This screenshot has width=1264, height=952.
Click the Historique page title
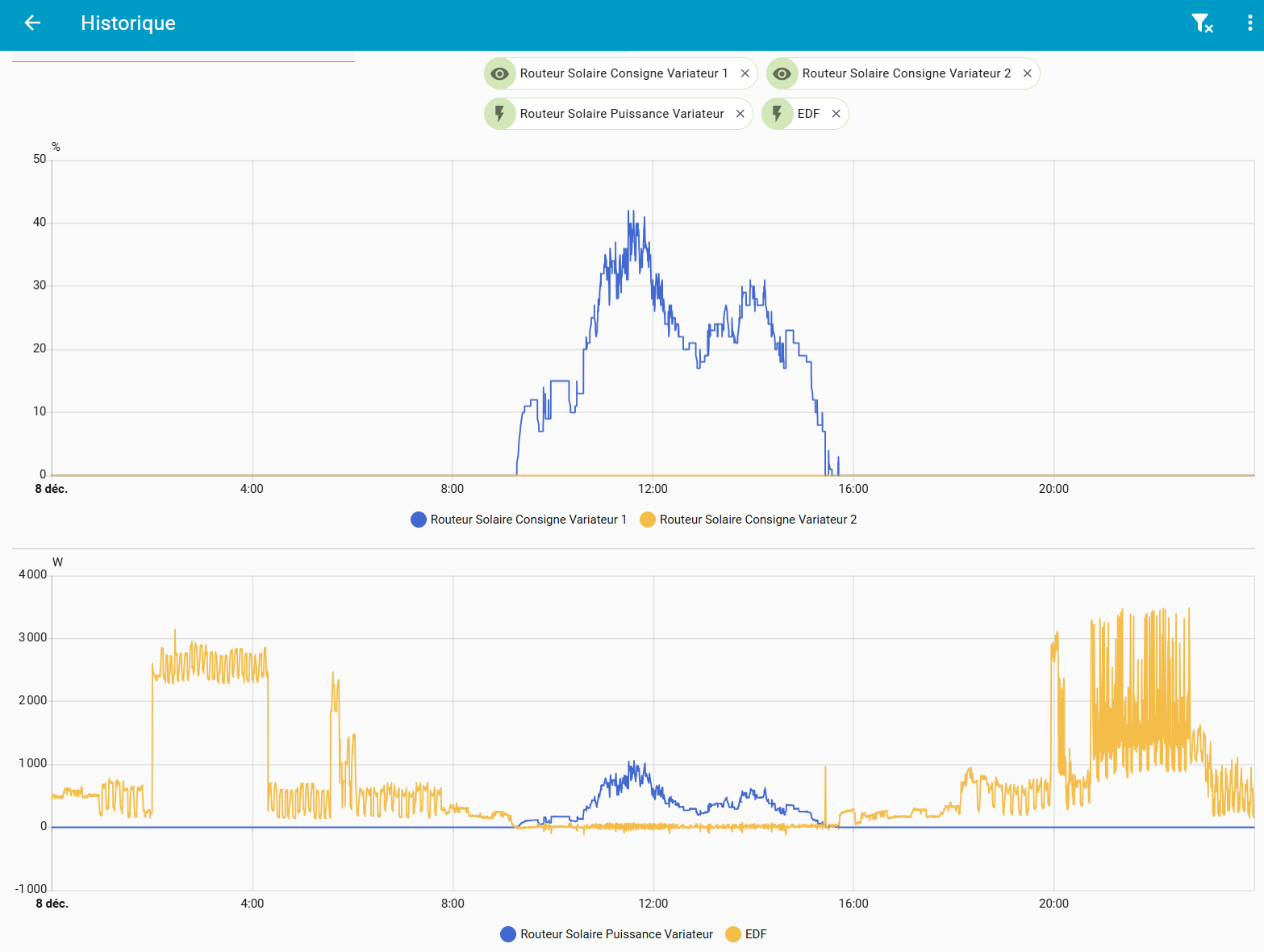(x=128, y=23)
